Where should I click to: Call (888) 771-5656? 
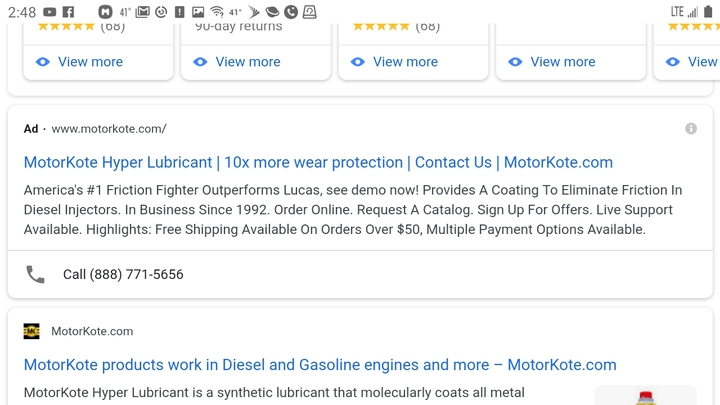tap(123, 274)
